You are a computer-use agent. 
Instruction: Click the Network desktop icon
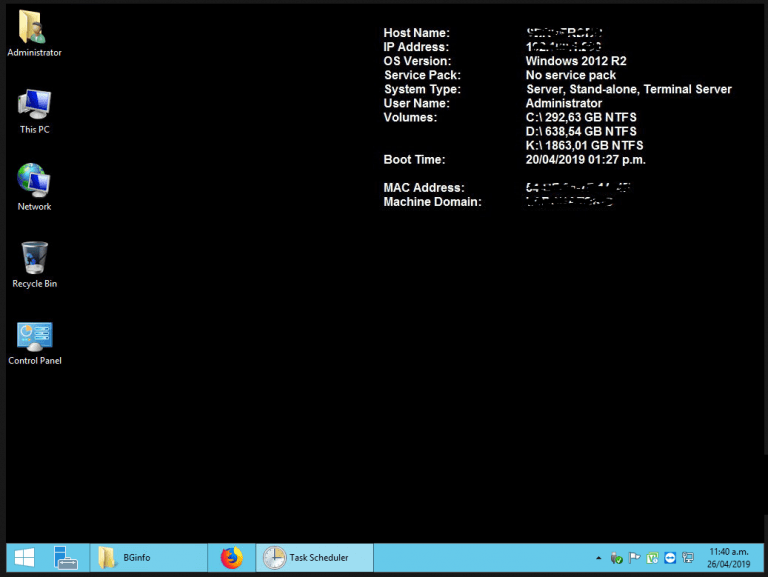[34, 183]
